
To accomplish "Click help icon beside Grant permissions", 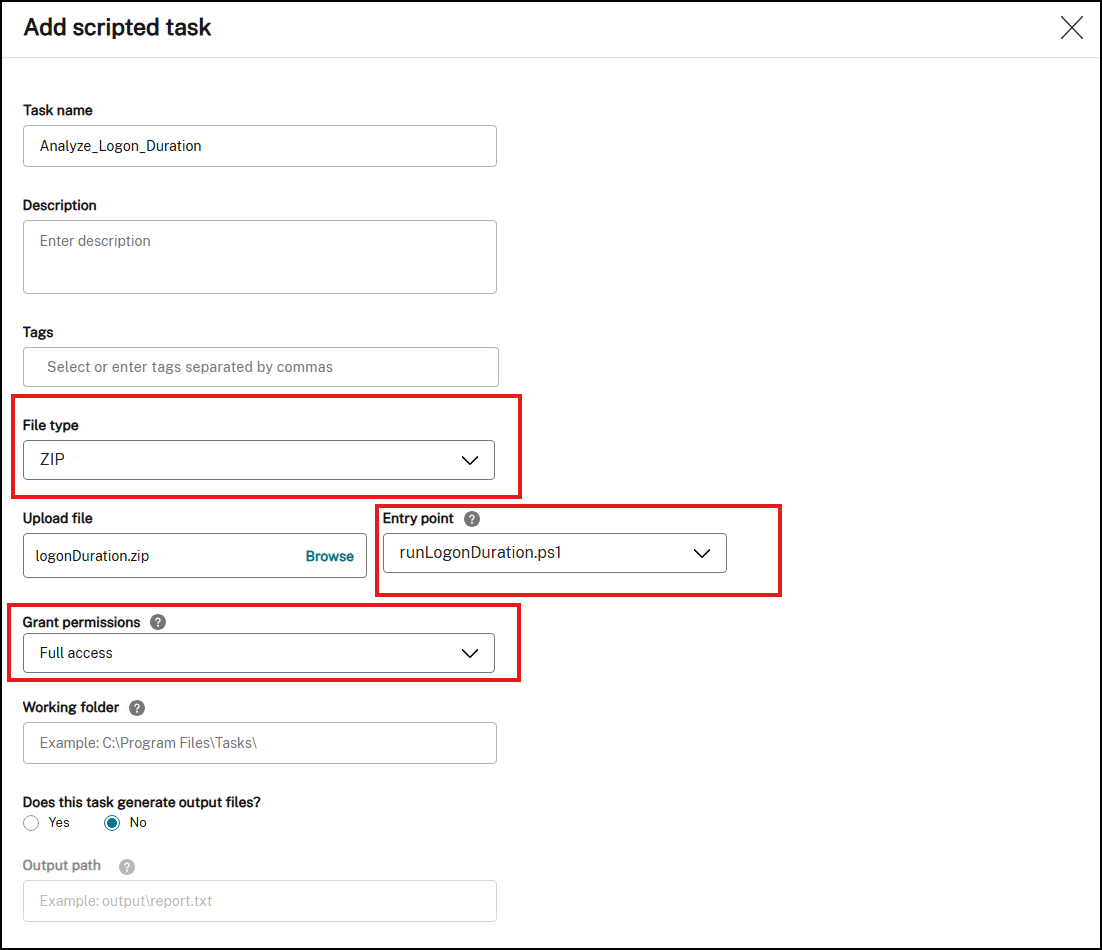I will (158, 622).
